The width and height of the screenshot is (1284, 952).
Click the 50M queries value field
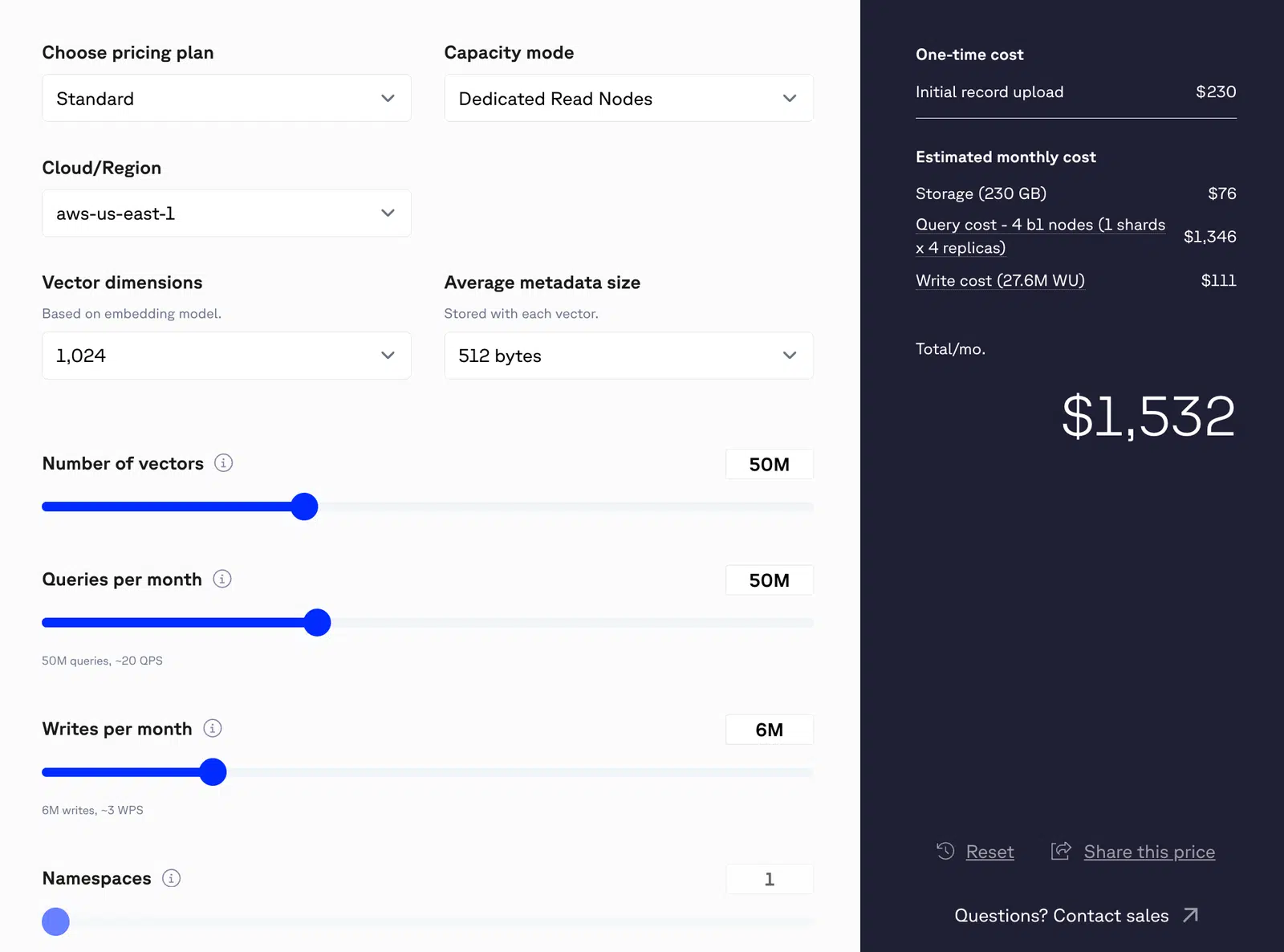[769, 580]
